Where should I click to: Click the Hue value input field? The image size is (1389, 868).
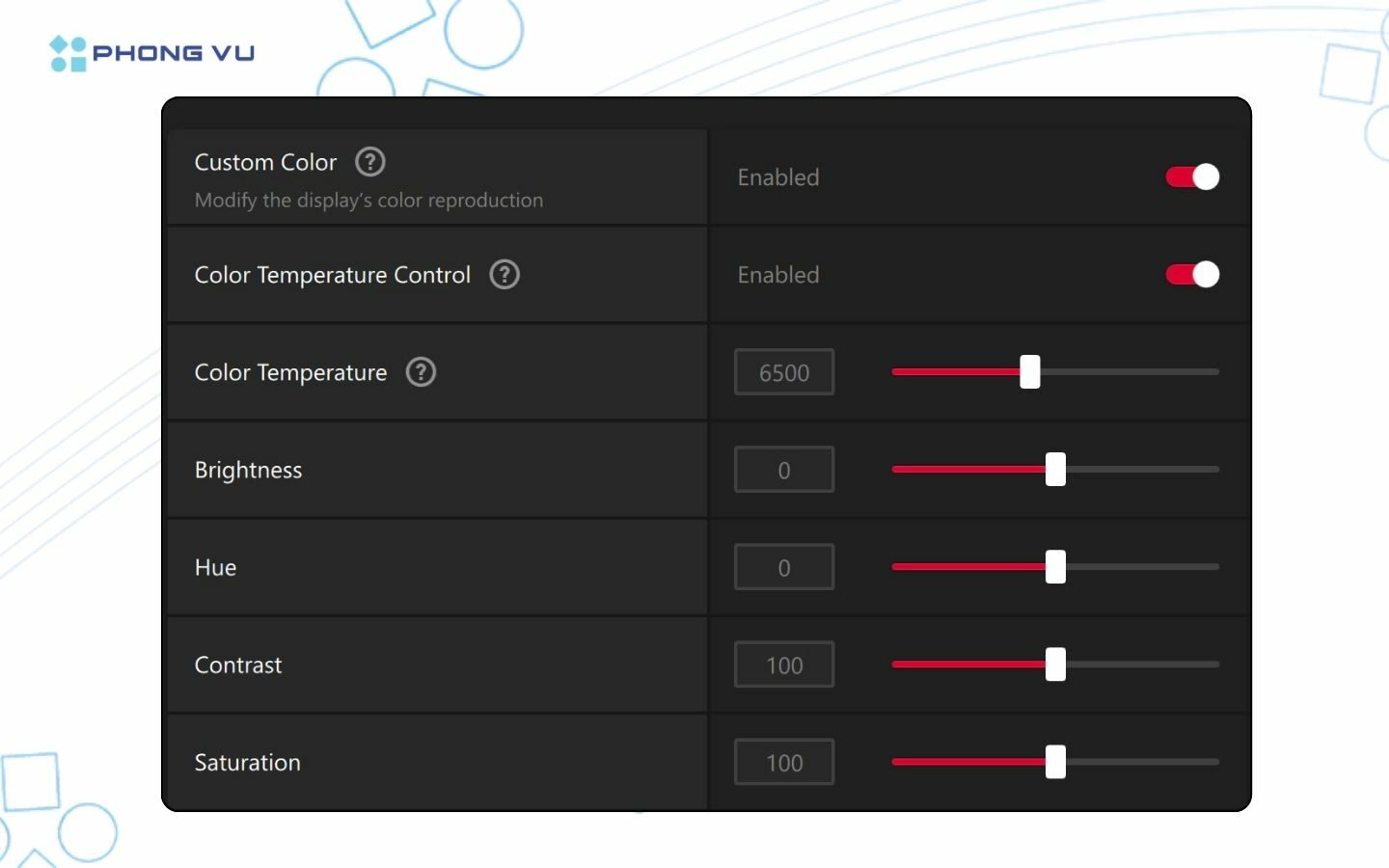point(784,567)
